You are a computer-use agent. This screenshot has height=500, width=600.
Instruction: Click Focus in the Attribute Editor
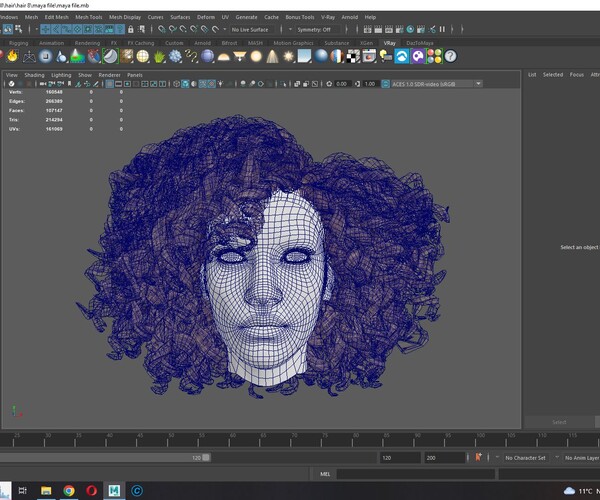577,75
